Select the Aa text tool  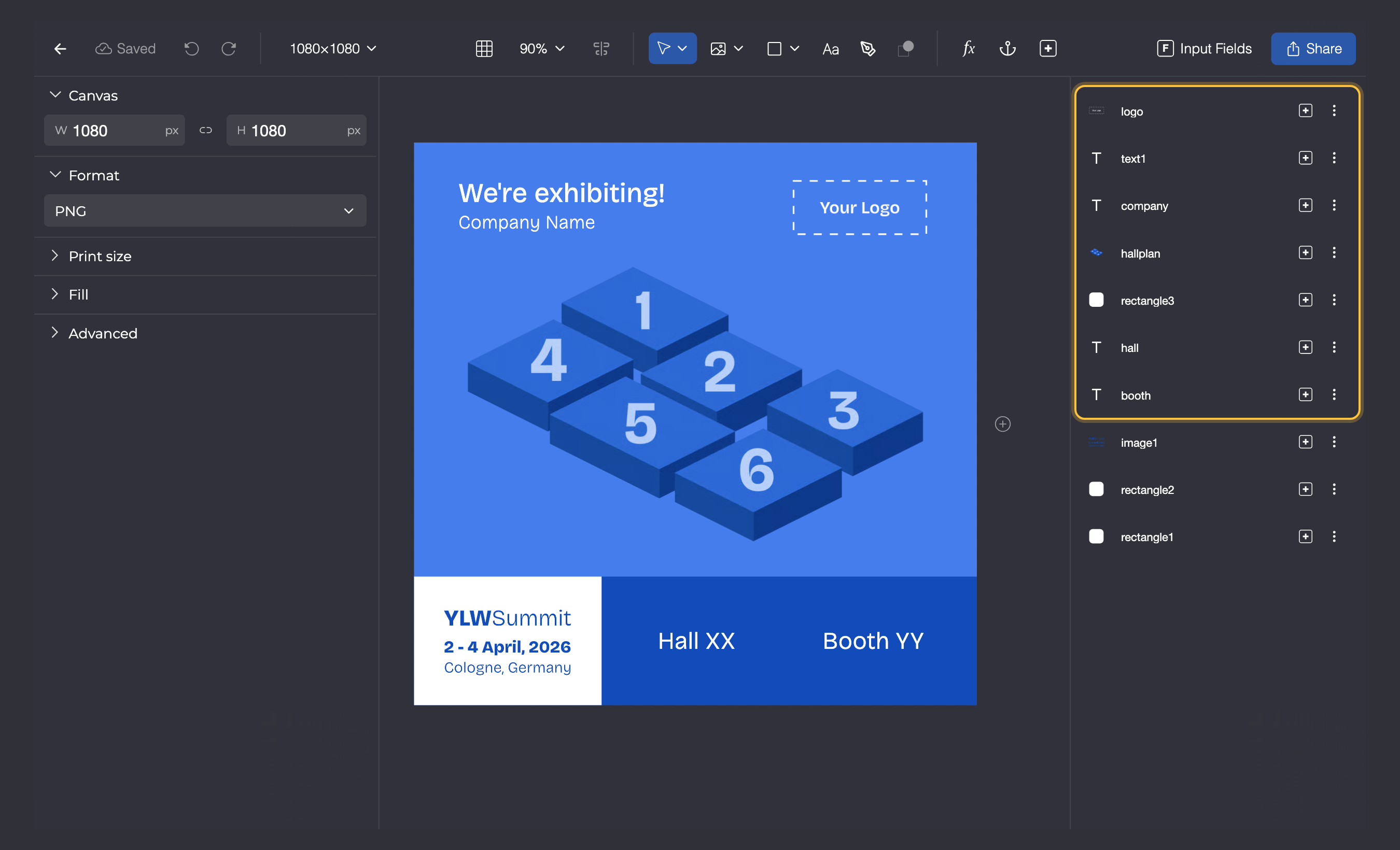point(830,49)
